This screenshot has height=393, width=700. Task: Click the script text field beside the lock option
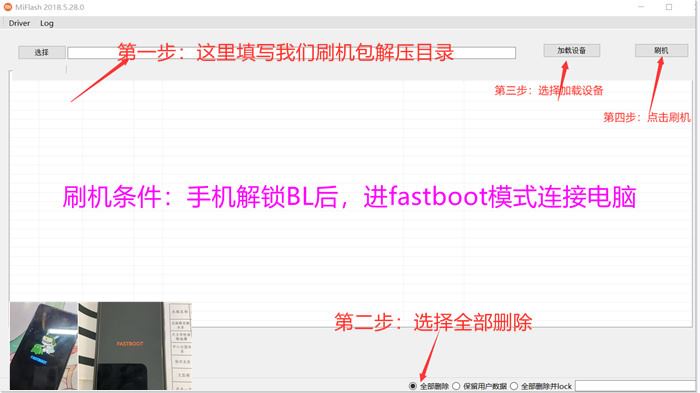pos(635,386)
